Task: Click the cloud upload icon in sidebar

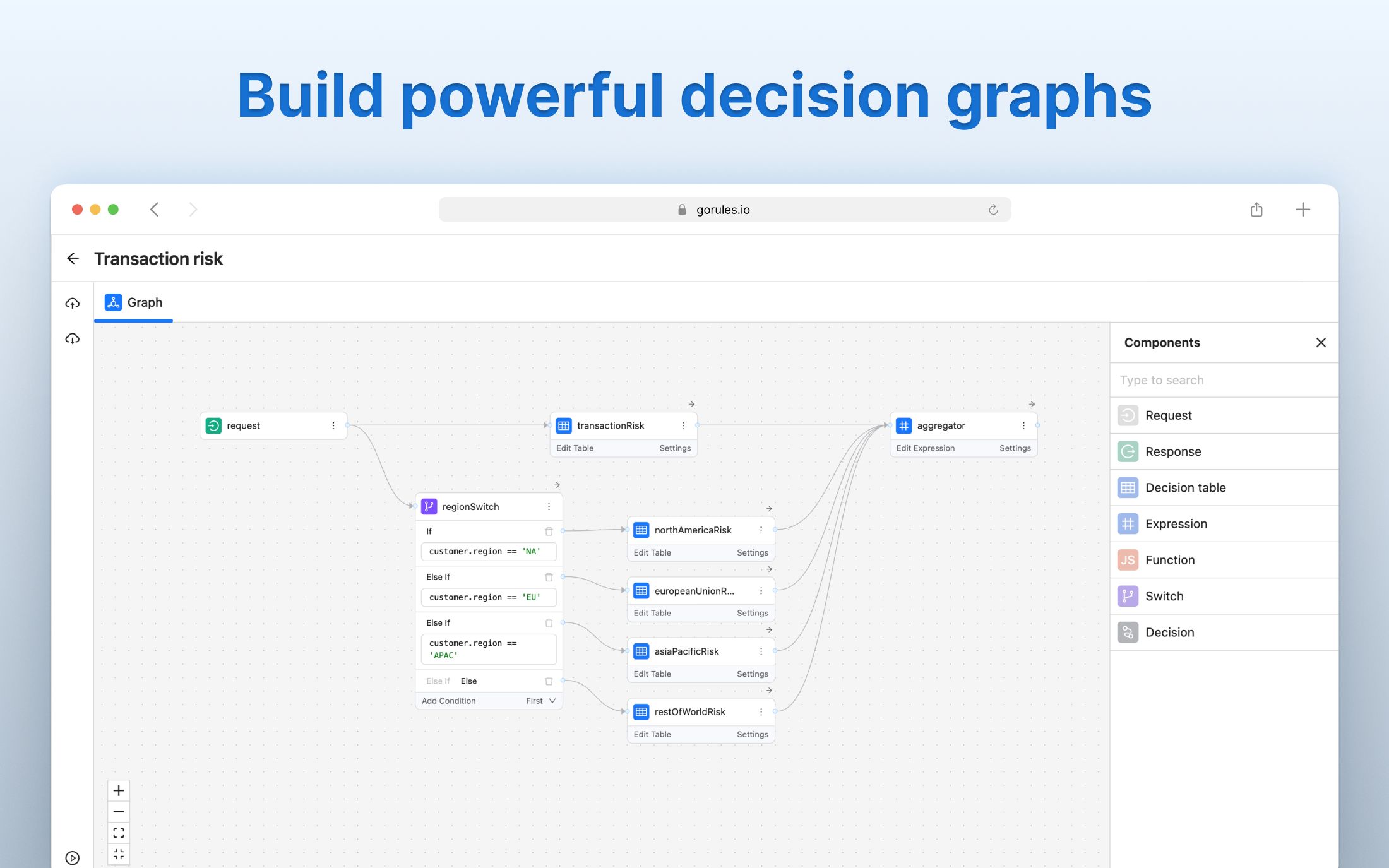Action: (x=72, y=302)
